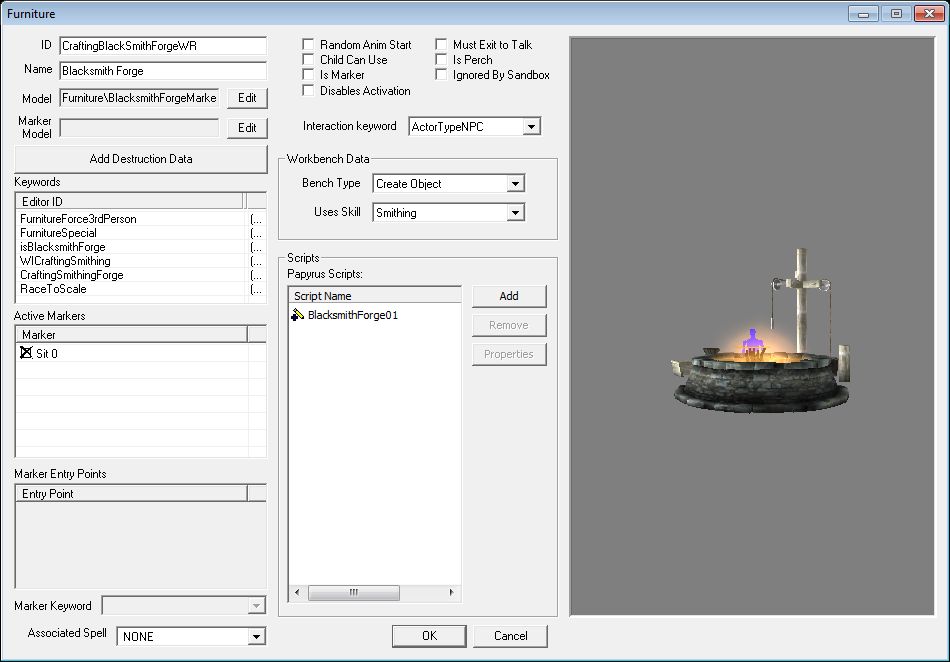Open Interaction keyword dropdown
This screenshot has height=662, width=950.
click(531, 127)
